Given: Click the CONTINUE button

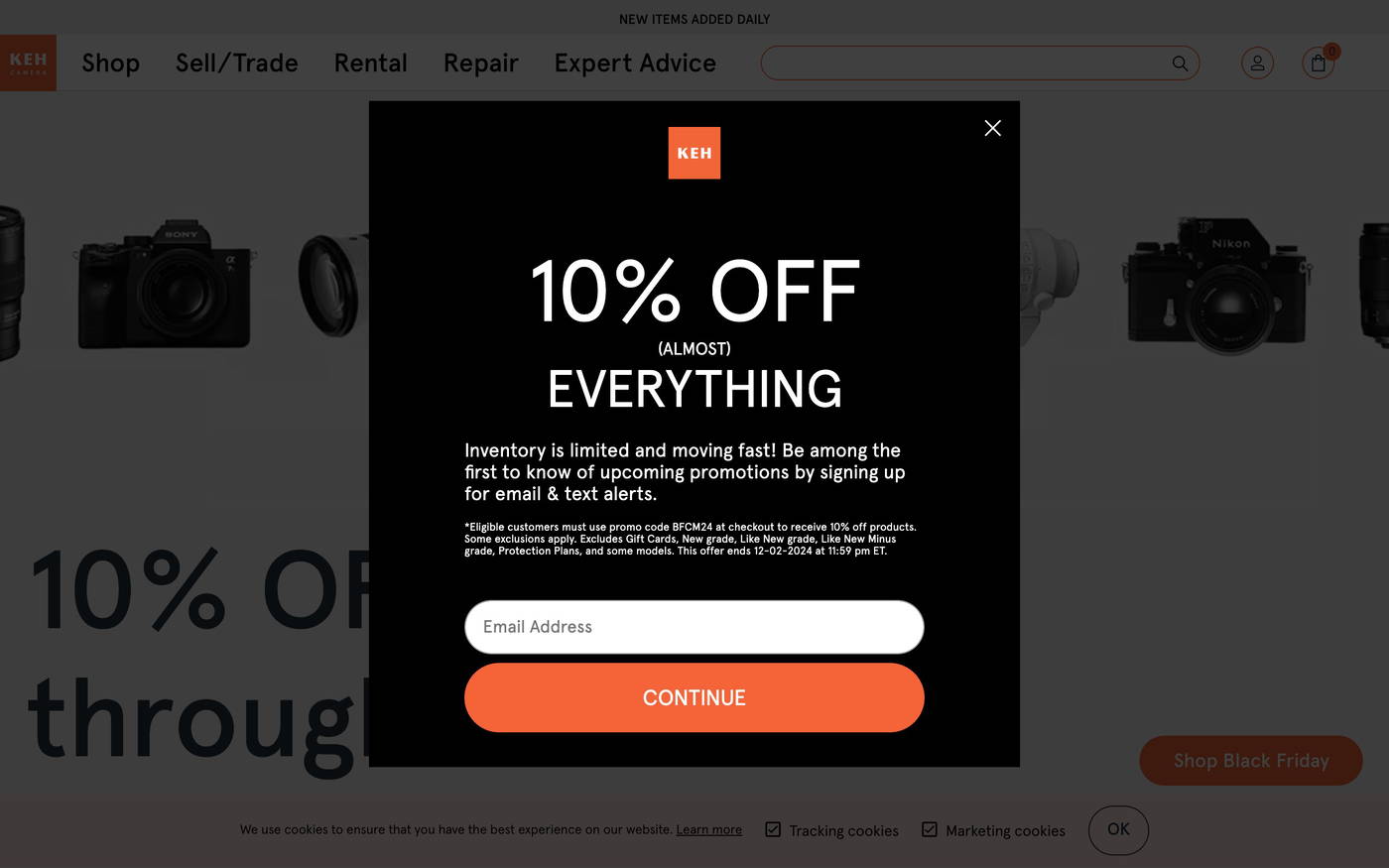Looking at the screenshot, I should (x=694, y=697).
